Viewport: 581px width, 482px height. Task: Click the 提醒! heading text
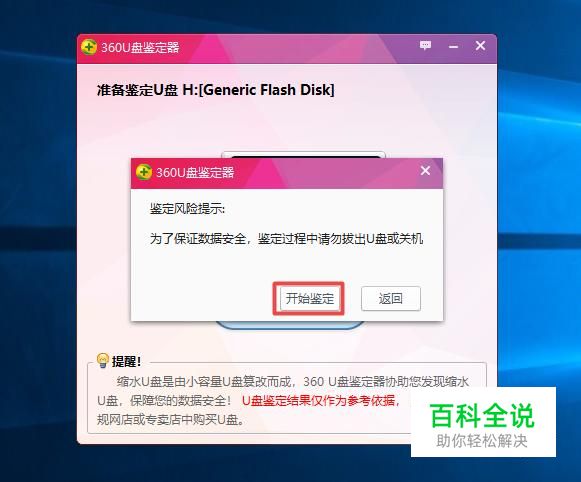tap(126, 361)
